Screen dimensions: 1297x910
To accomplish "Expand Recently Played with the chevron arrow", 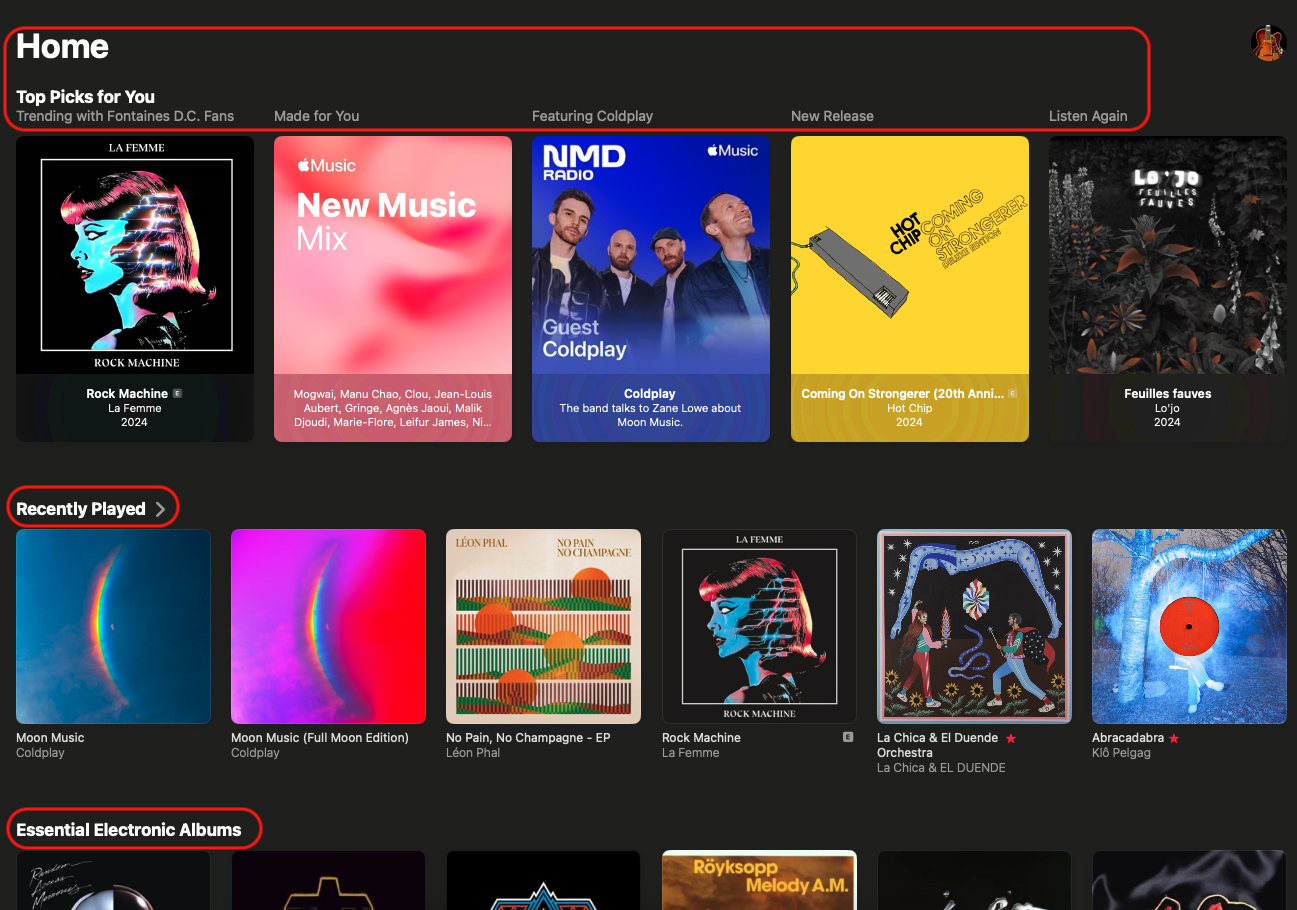I will coord(160,509).
